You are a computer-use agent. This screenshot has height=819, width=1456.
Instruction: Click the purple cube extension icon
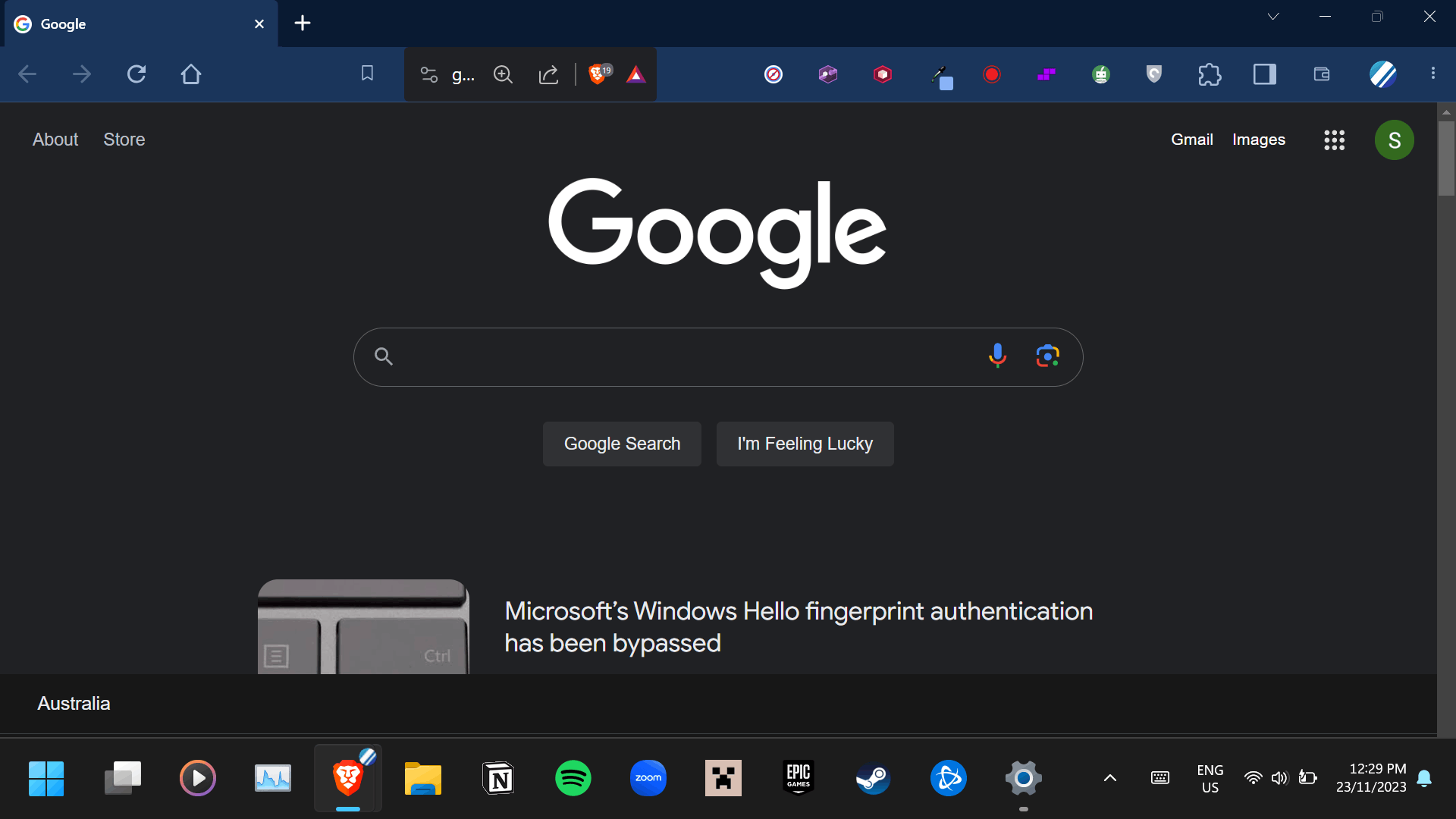pos(828,74)
